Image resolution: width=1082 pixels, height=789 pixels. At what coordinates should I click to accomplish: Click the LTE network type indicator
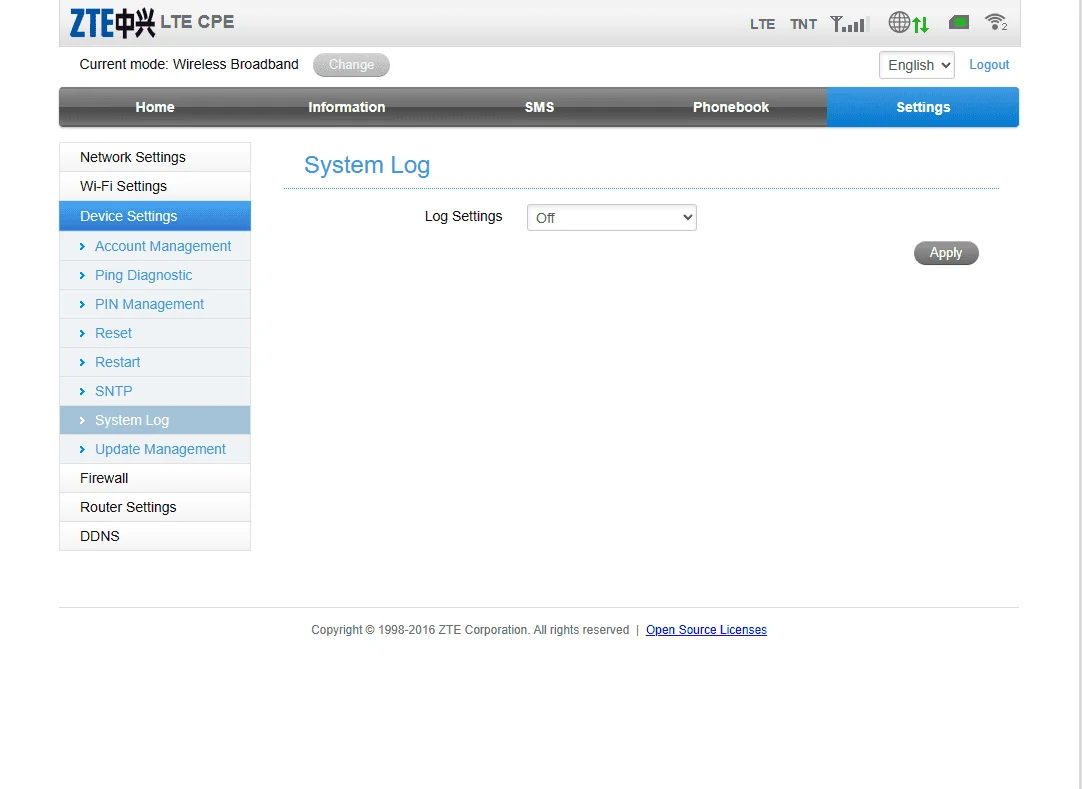tap(763, 24)
